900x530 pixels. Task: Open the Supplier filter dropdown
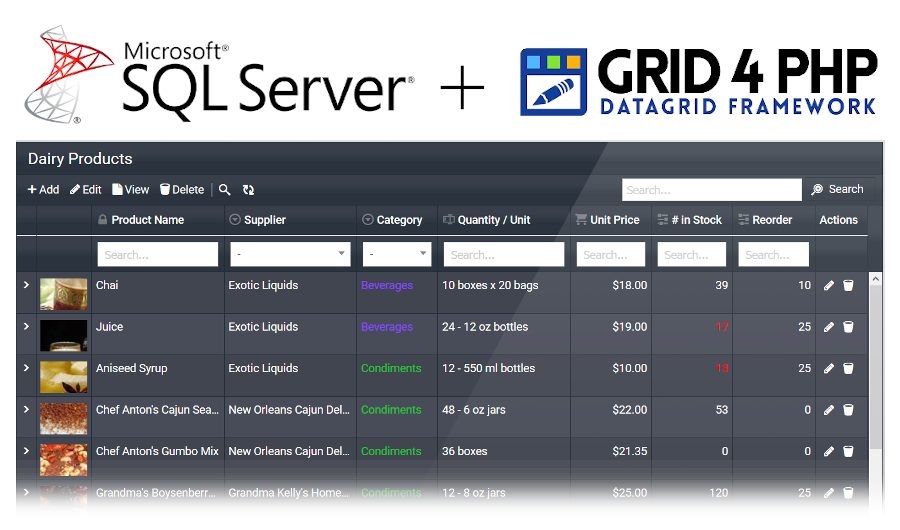tap(289, 255)
